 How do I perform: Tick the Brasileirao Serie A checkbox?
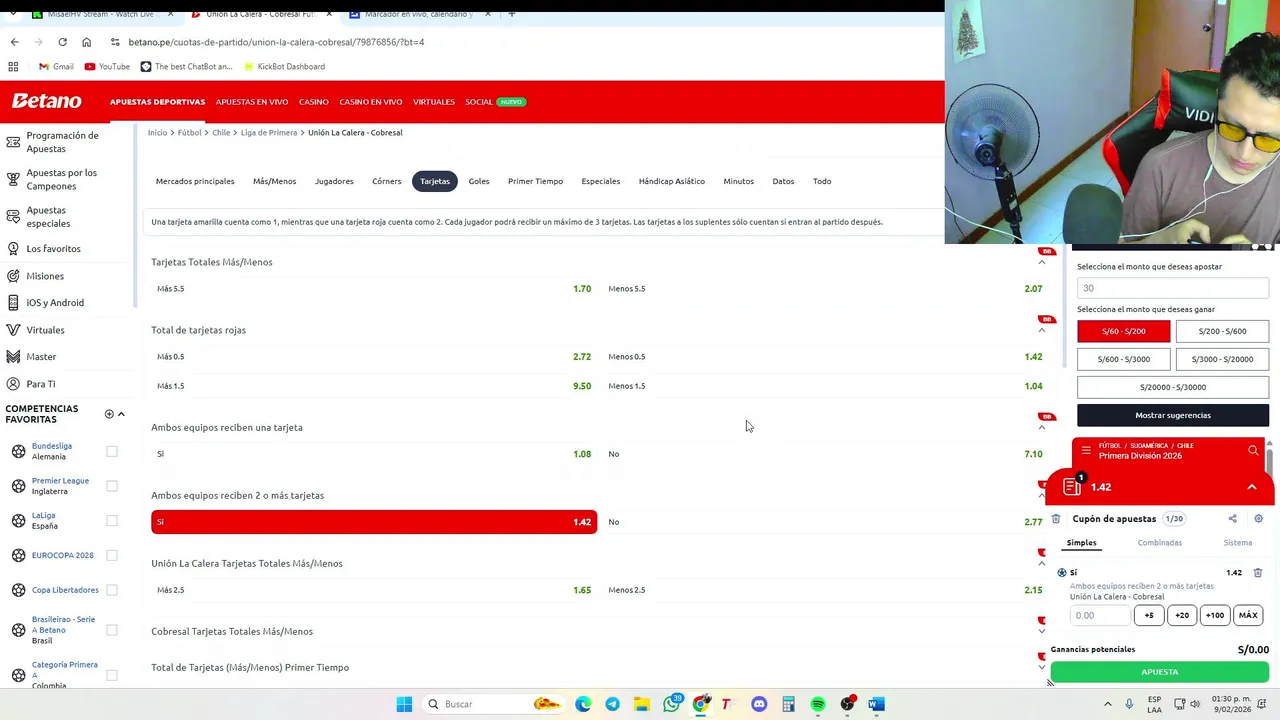[x=112, y=630]
